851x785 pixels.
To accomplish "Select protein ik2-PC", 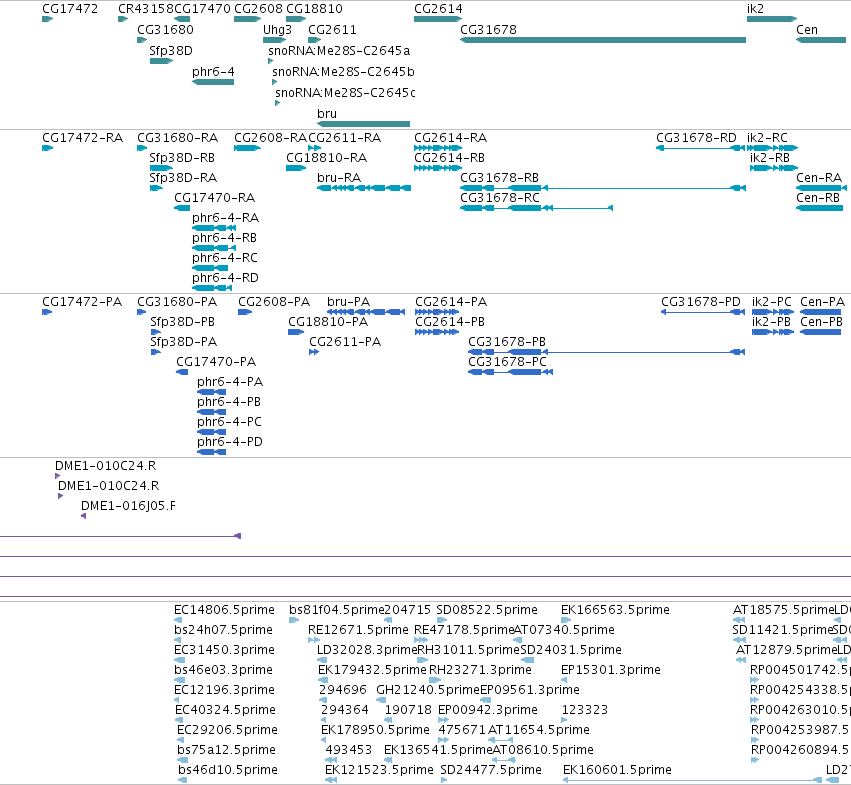I will [x=772, y=302].
